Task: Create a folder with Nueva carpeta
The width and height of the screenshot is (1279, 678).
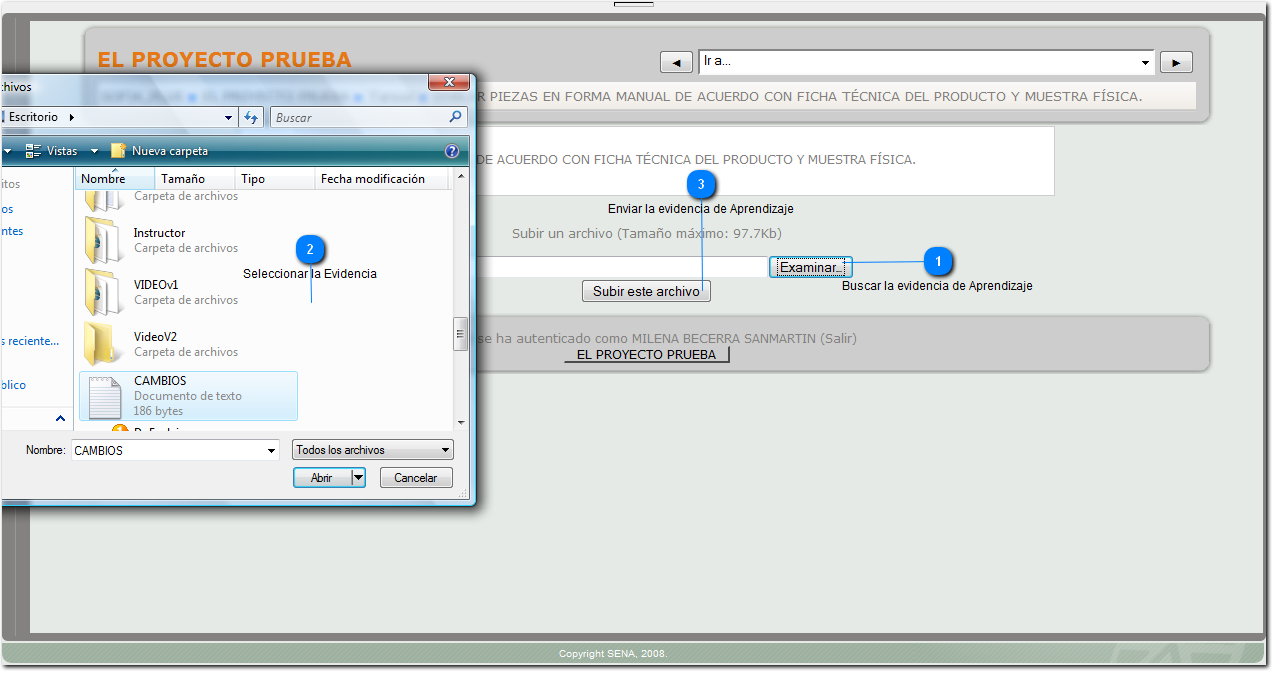Action: click(x=160, y=151)
